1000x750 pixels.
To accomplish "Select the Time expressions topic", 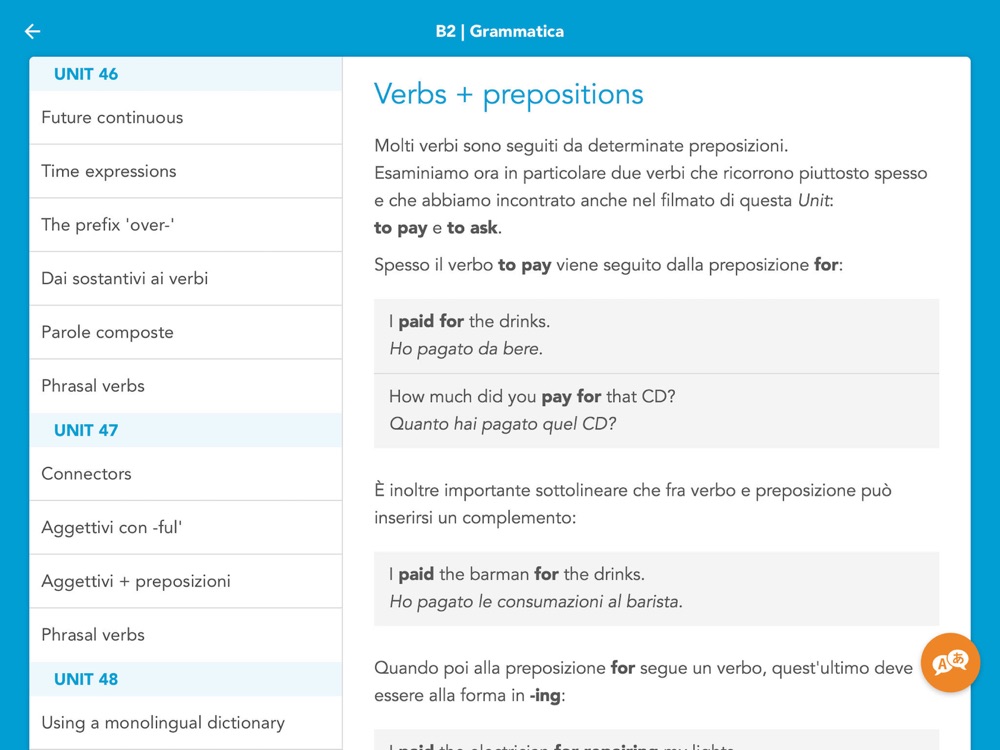I will point(108,171).
